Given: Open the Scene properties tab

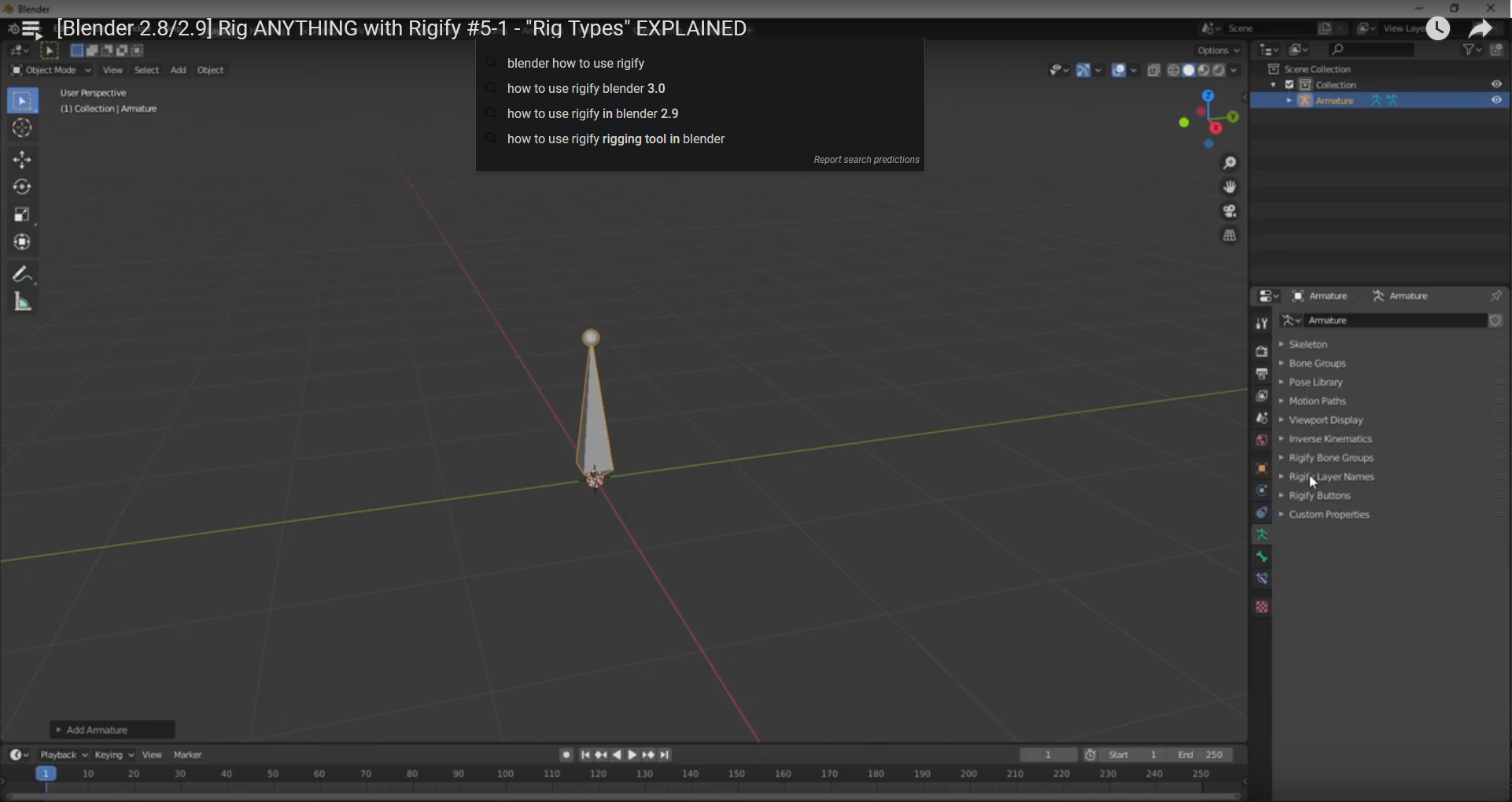Looking at the screenshot, I should click(1262, 418).
